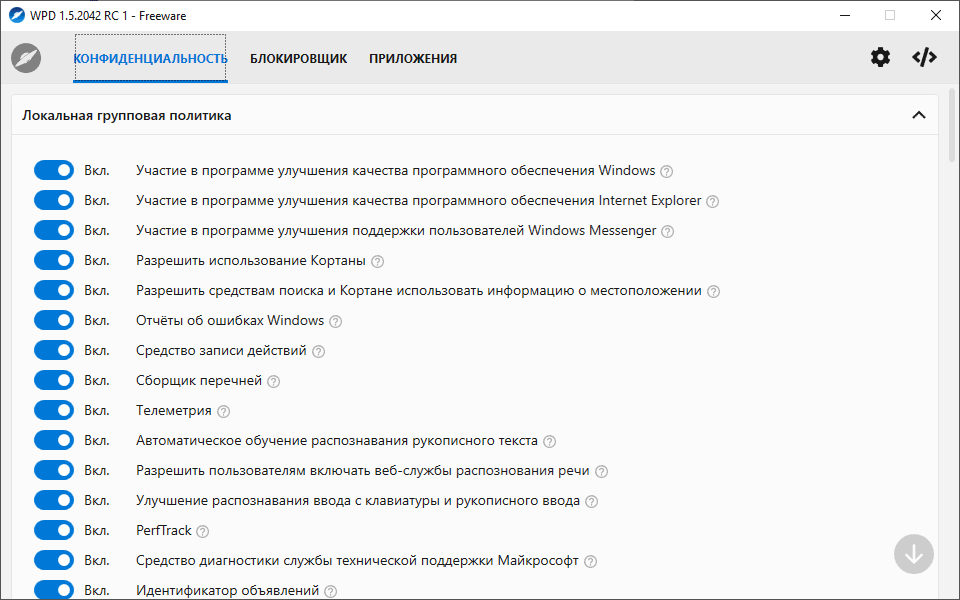The width and height of the screenshot is (960, 600).
Task: Click the code brackets icon
Action: [x=924, y=58]
